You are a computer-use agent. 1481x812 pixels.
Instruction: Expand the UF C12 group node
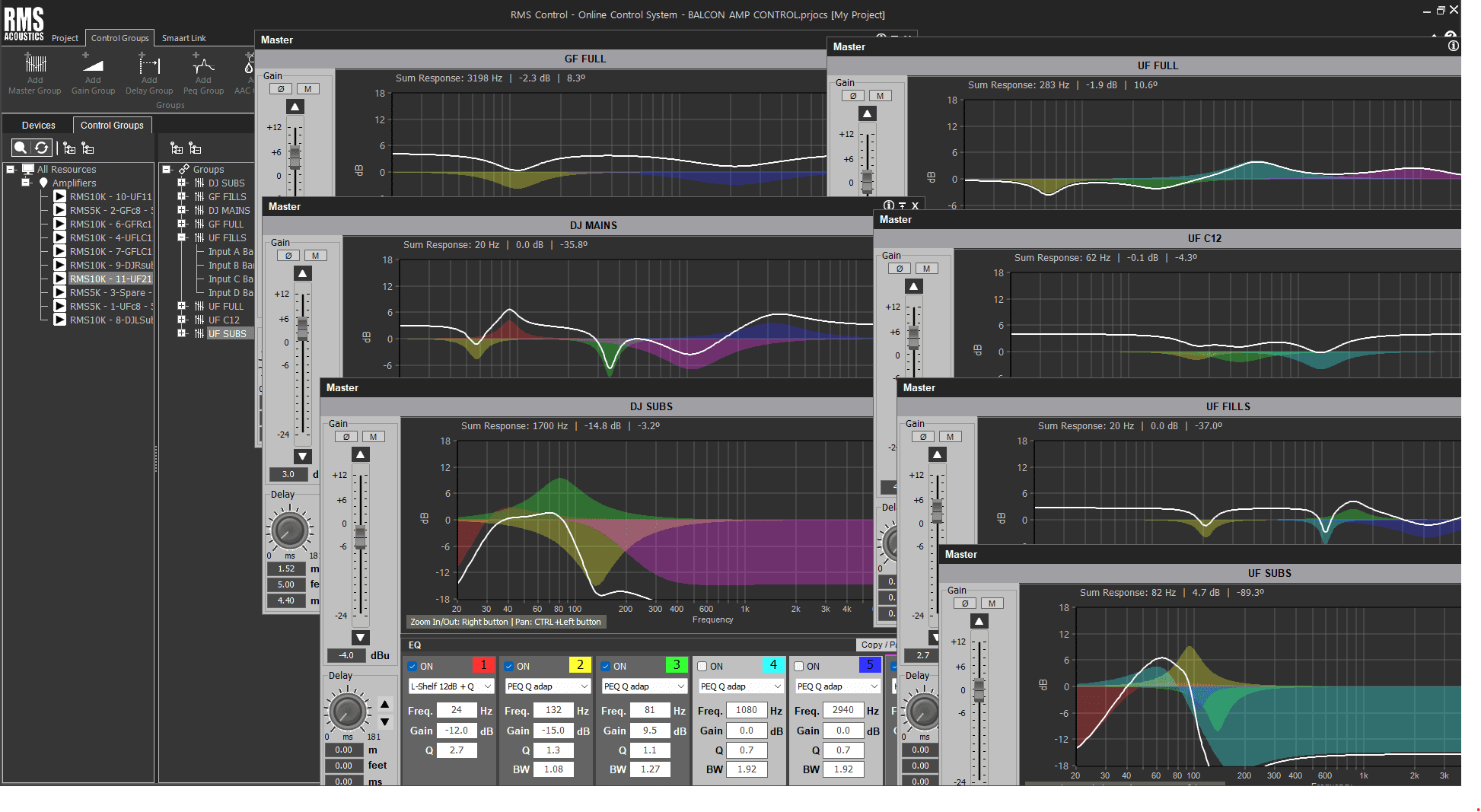pyautogui.click(x=182, y=320)
